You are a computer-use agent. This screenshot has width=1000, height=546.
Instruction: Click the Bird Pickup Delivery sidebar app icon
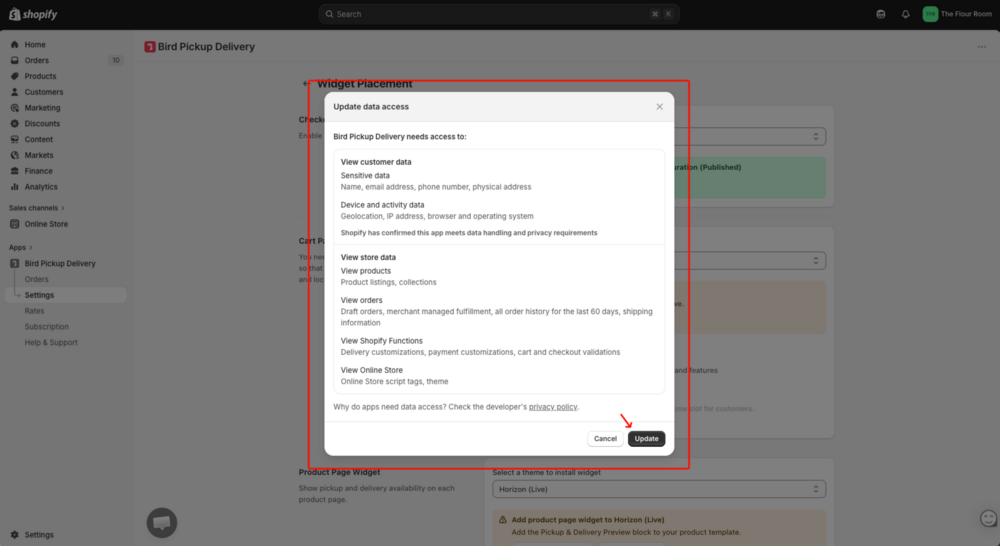tap(15, 263)
